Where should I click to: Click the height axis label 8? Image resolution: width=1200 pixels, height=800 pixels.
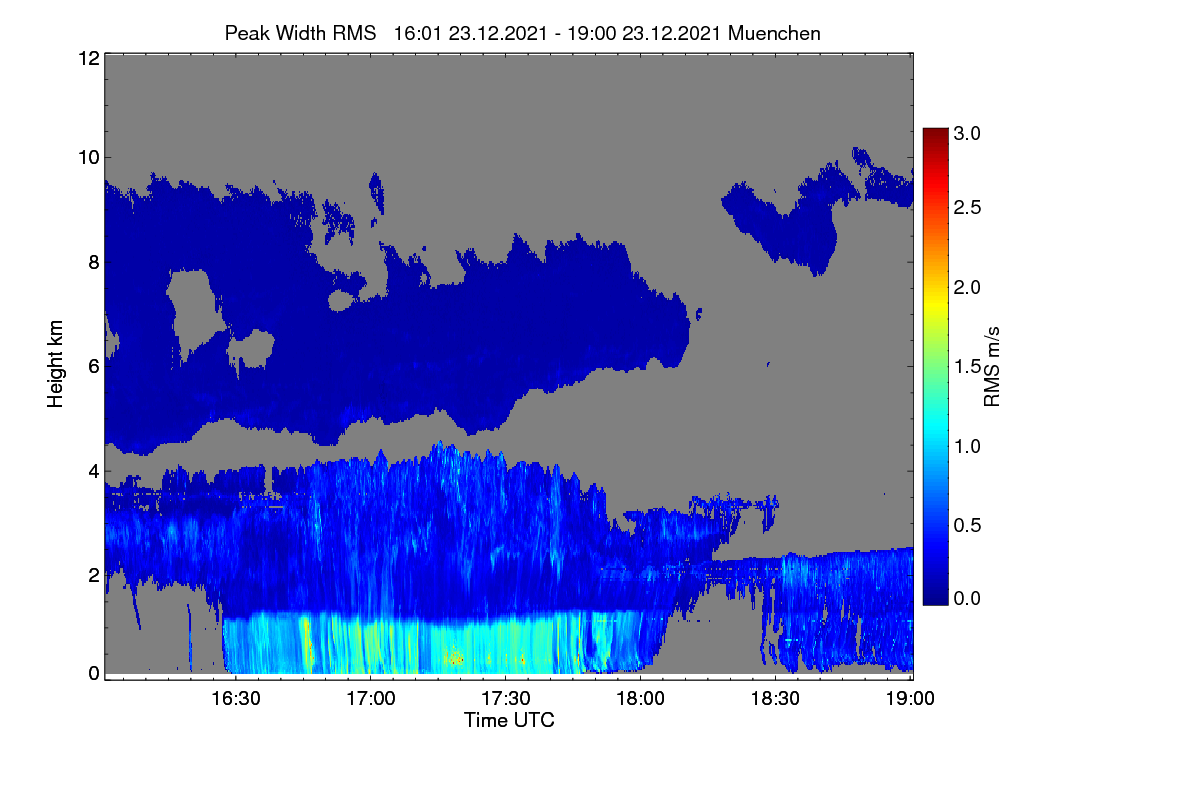tap(94, 263)
